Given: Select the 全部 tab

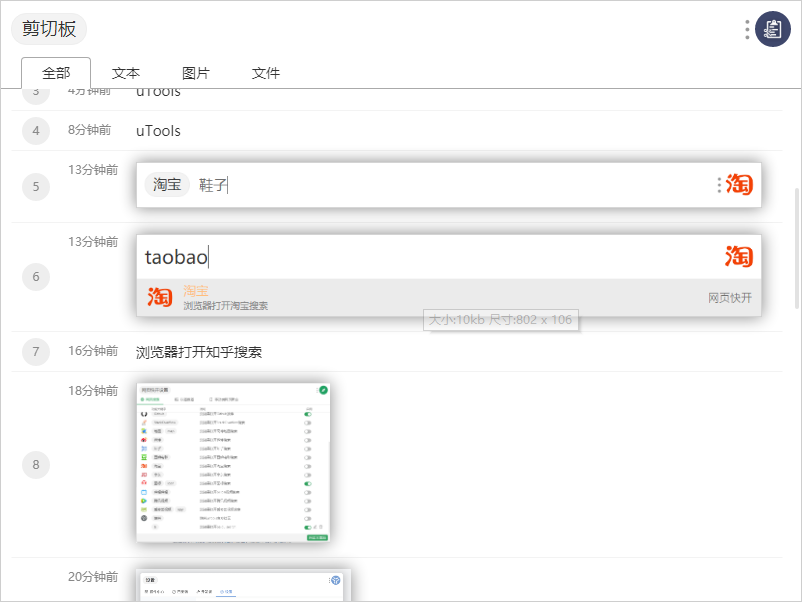Looking at the screenshot, I should coord(56,73).
